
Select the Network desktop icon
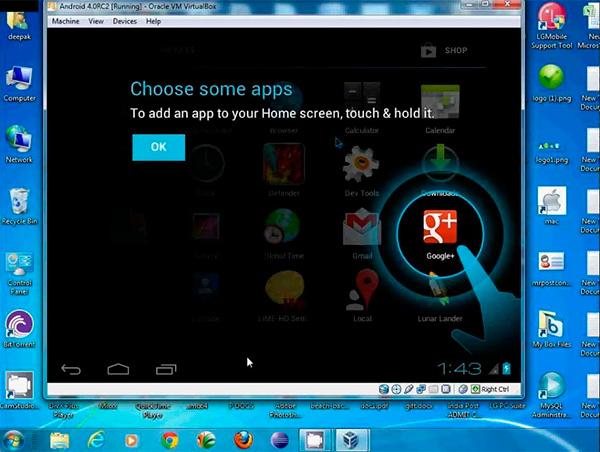click(x=18, y=145)
